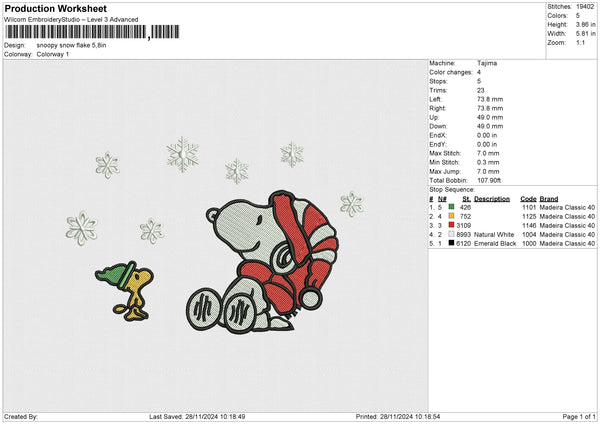Click the 'Page 1 of 1' text
This screenshot has width=600, height=424.
(x=579, y=416)
